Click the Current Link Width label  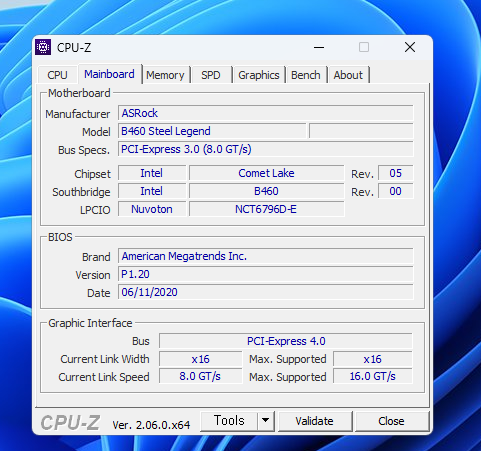(105, 359)
